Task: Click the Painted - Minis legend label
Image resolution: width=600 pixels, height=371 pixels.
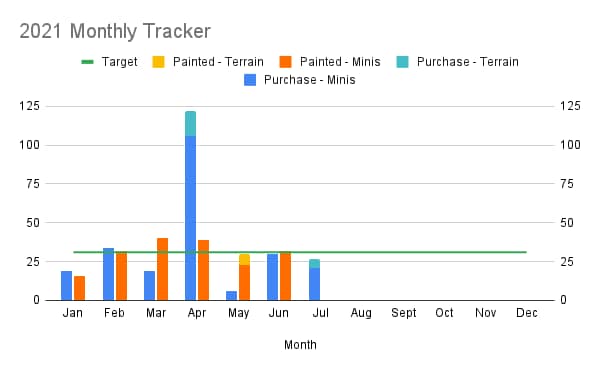Action: click(x=340, y=62)
